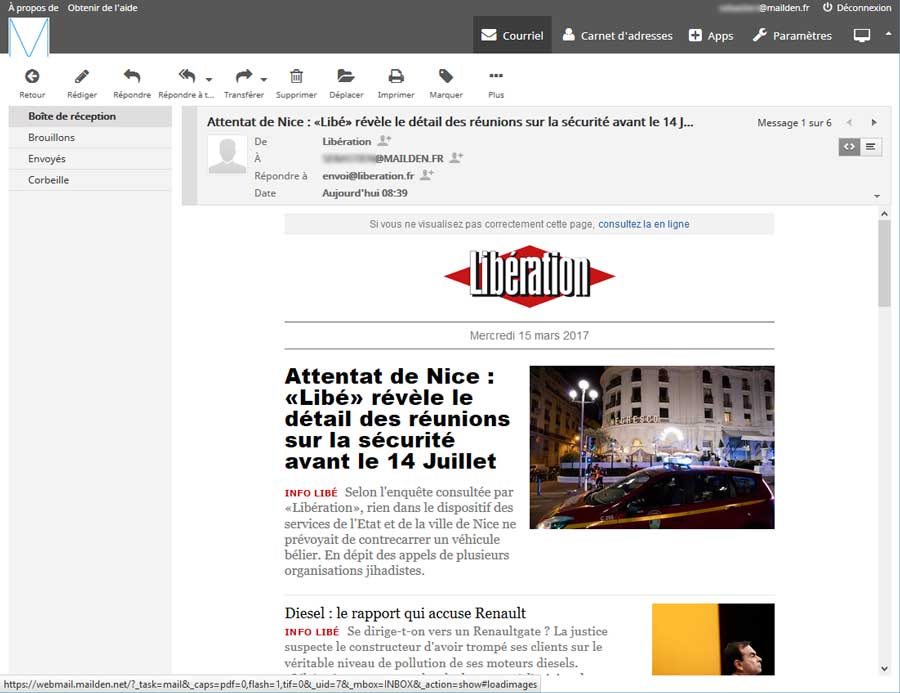Click the sender avatar placeholder
The height and width of the screenshot is (693, 900).
pos(227,155)
